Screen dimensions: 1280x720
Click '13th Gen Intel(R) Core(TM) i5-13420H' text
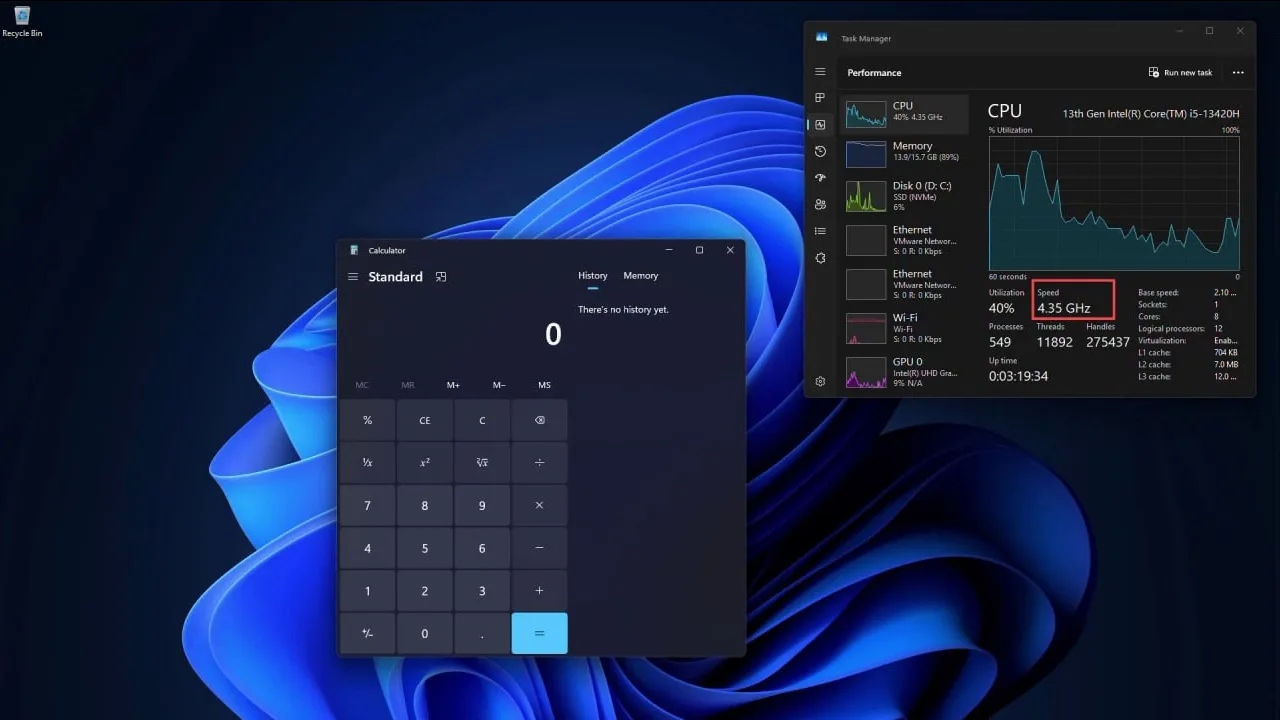click(x=1151, y=113)
